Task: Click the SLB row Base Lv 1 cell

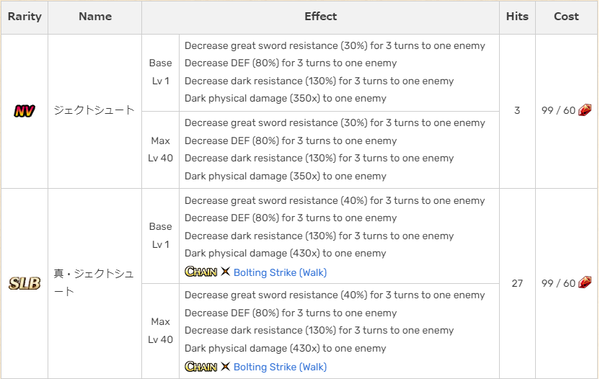Action: pyautogui.click(x=160, y=235)
